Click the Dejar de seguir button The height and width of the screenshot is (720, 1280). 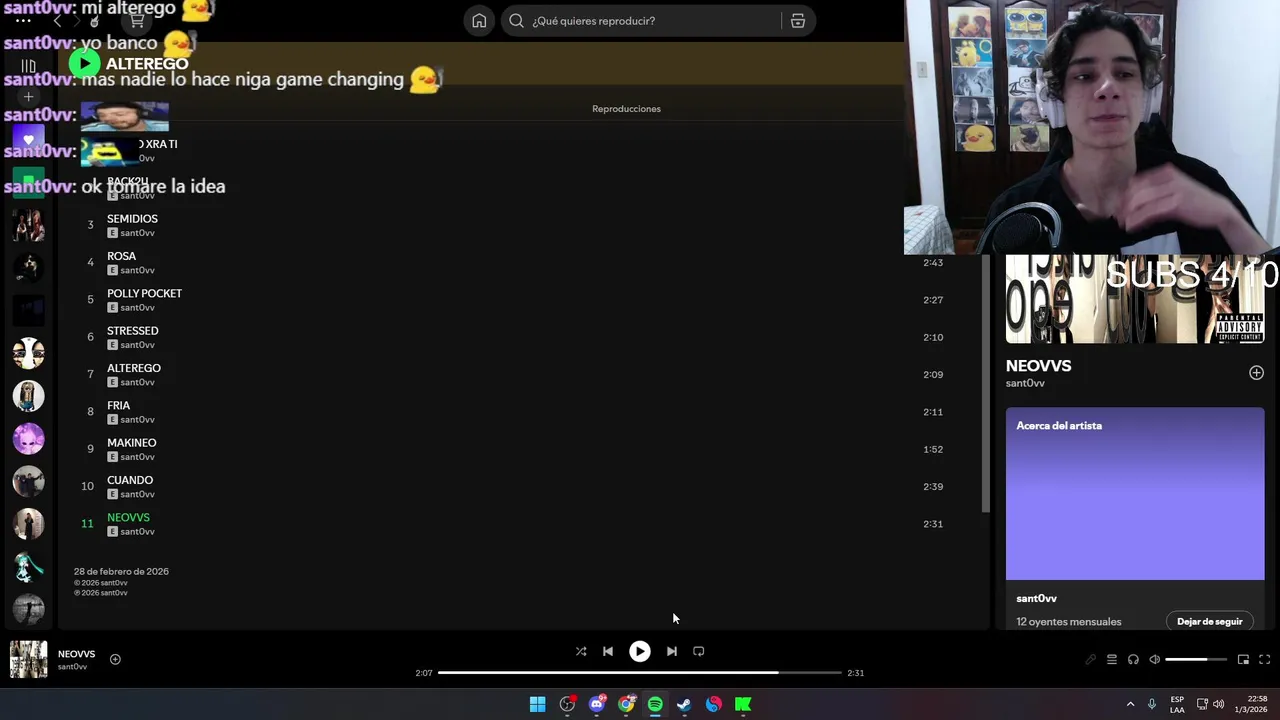[1209, 622]
